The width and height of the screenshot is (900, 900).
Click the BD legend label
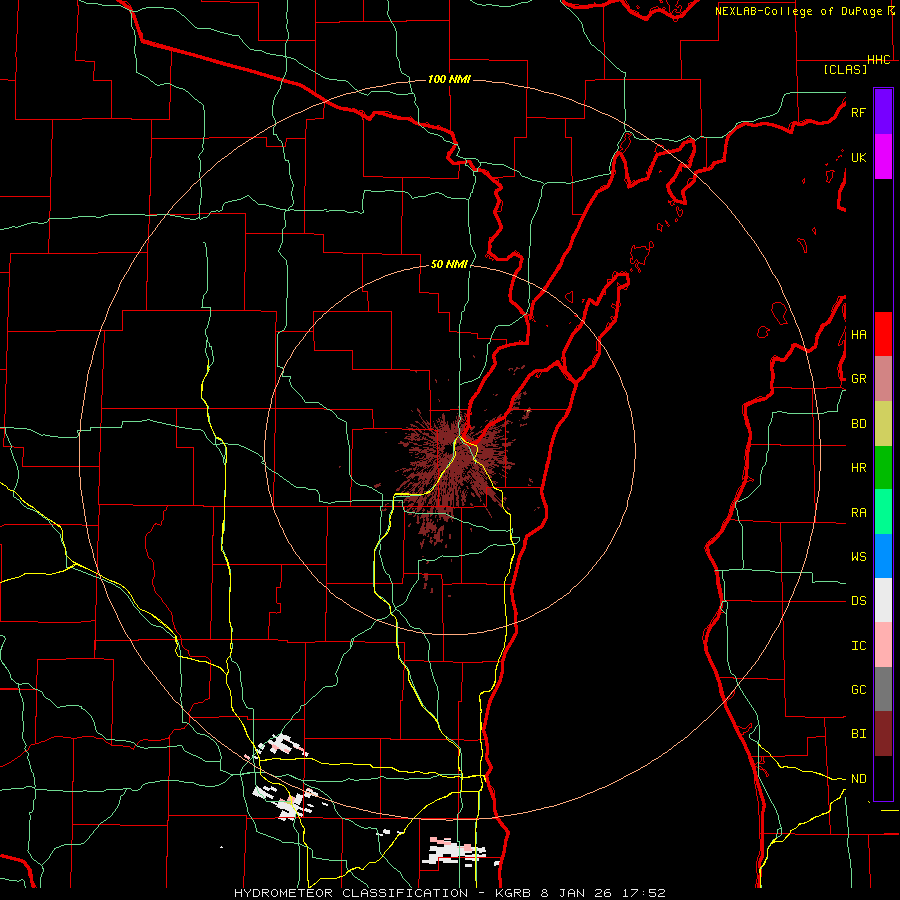(x=858, y=424)
